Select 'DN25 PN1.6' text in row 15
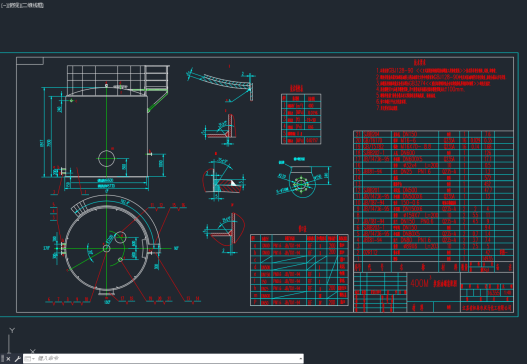527x364 pixels. (x=416, y=172)
